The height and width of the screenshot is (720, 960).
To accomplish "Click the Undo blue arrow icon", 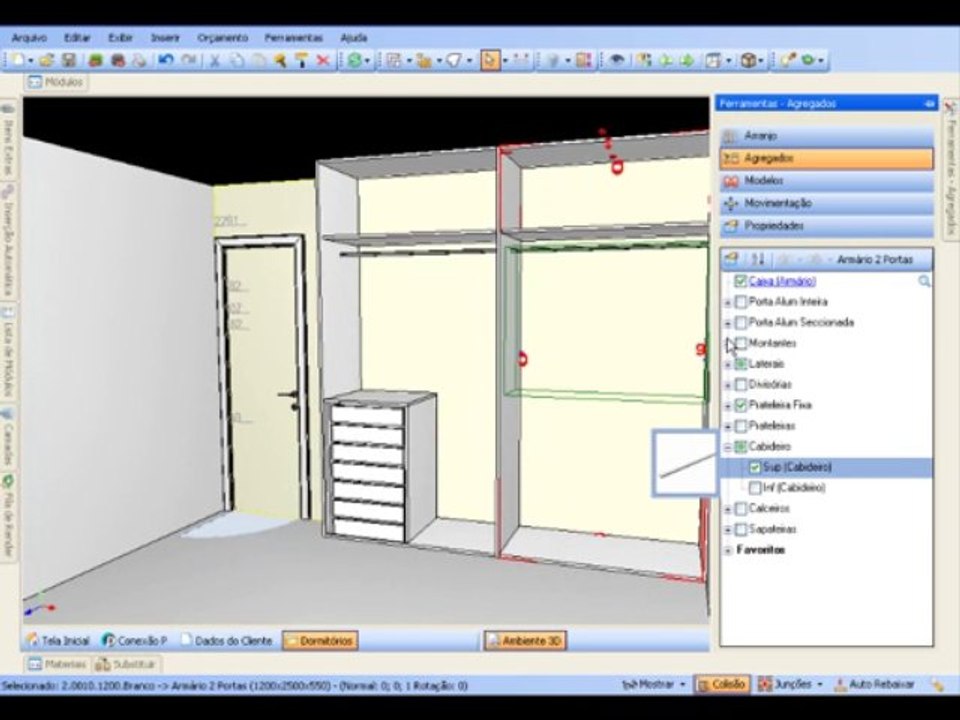I will point(165,60).
